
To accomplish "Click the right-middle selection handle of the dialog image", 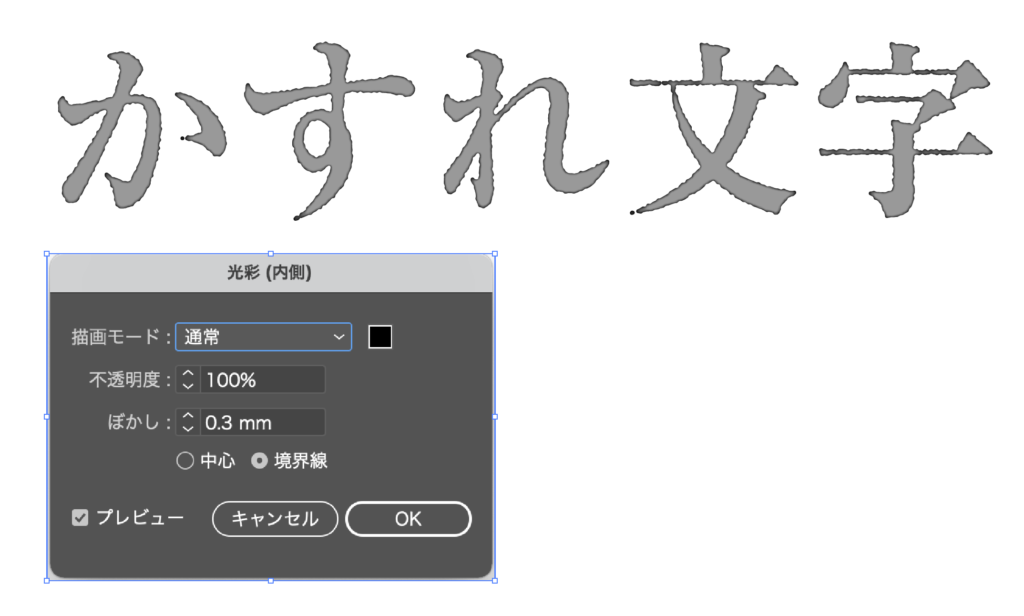I will [x=495, y=417].
